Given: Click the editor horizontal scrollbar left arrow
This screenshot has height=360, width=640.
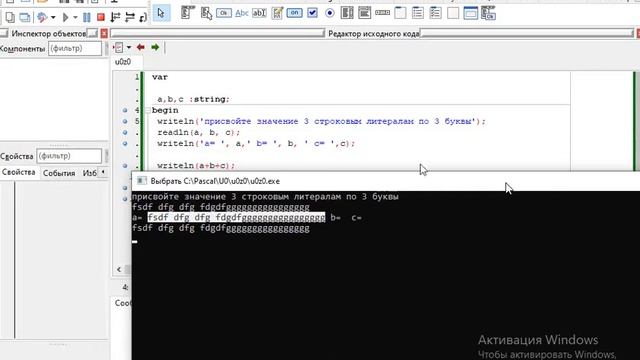Looking at the screenshot, I should point(119,269).
